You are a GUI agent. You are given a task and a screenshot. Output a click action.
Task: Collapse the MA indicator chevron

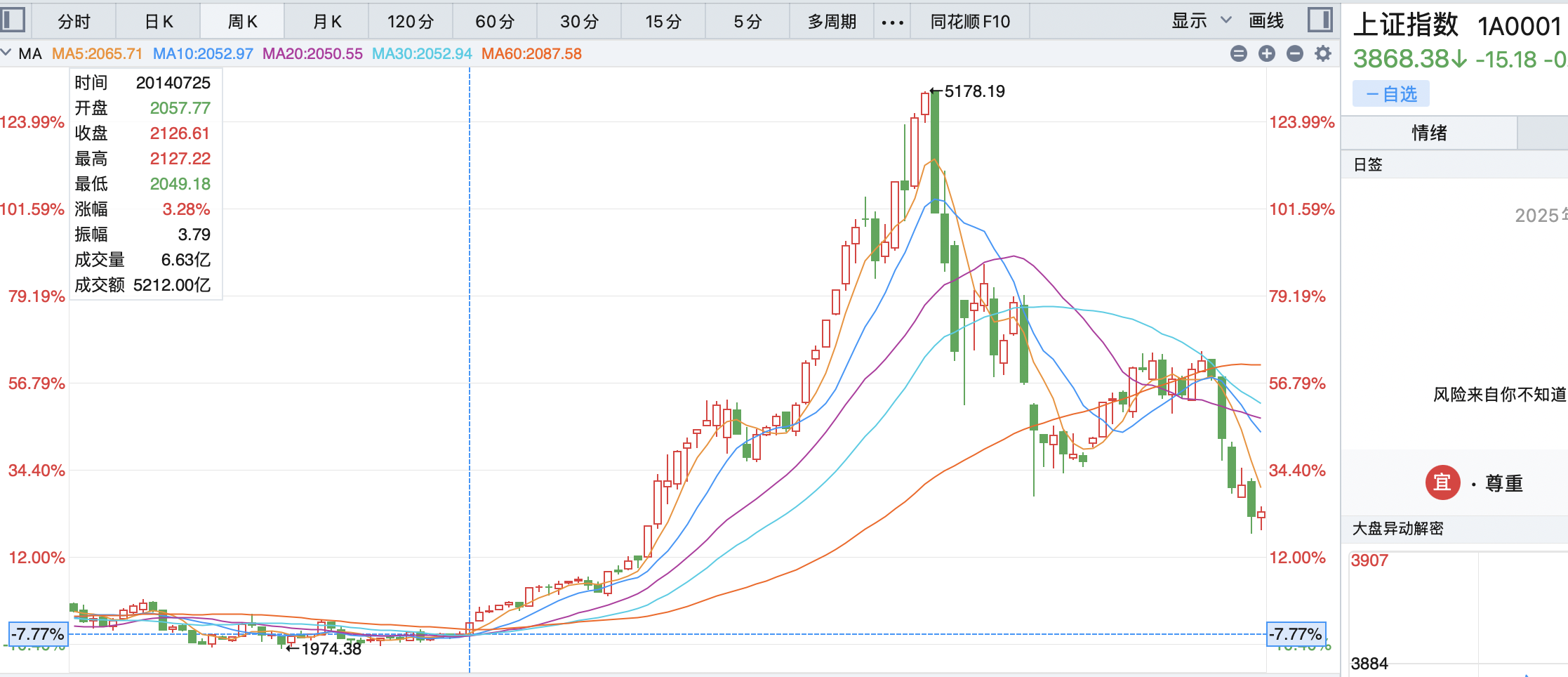click(6, 53)
